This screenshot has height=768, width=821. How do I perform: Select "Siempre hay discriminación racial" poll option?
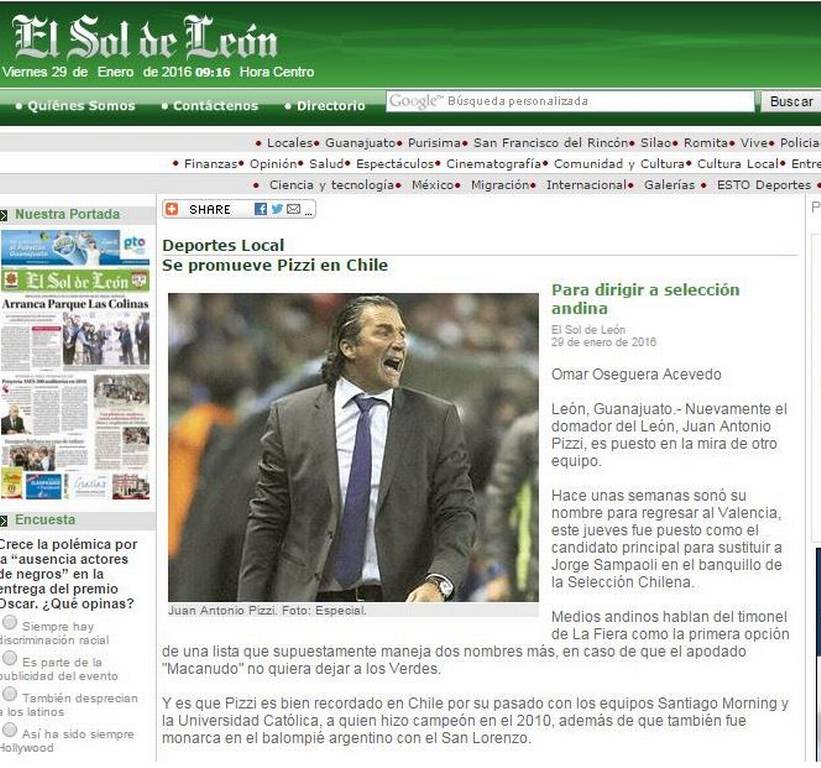click(9, 623)
